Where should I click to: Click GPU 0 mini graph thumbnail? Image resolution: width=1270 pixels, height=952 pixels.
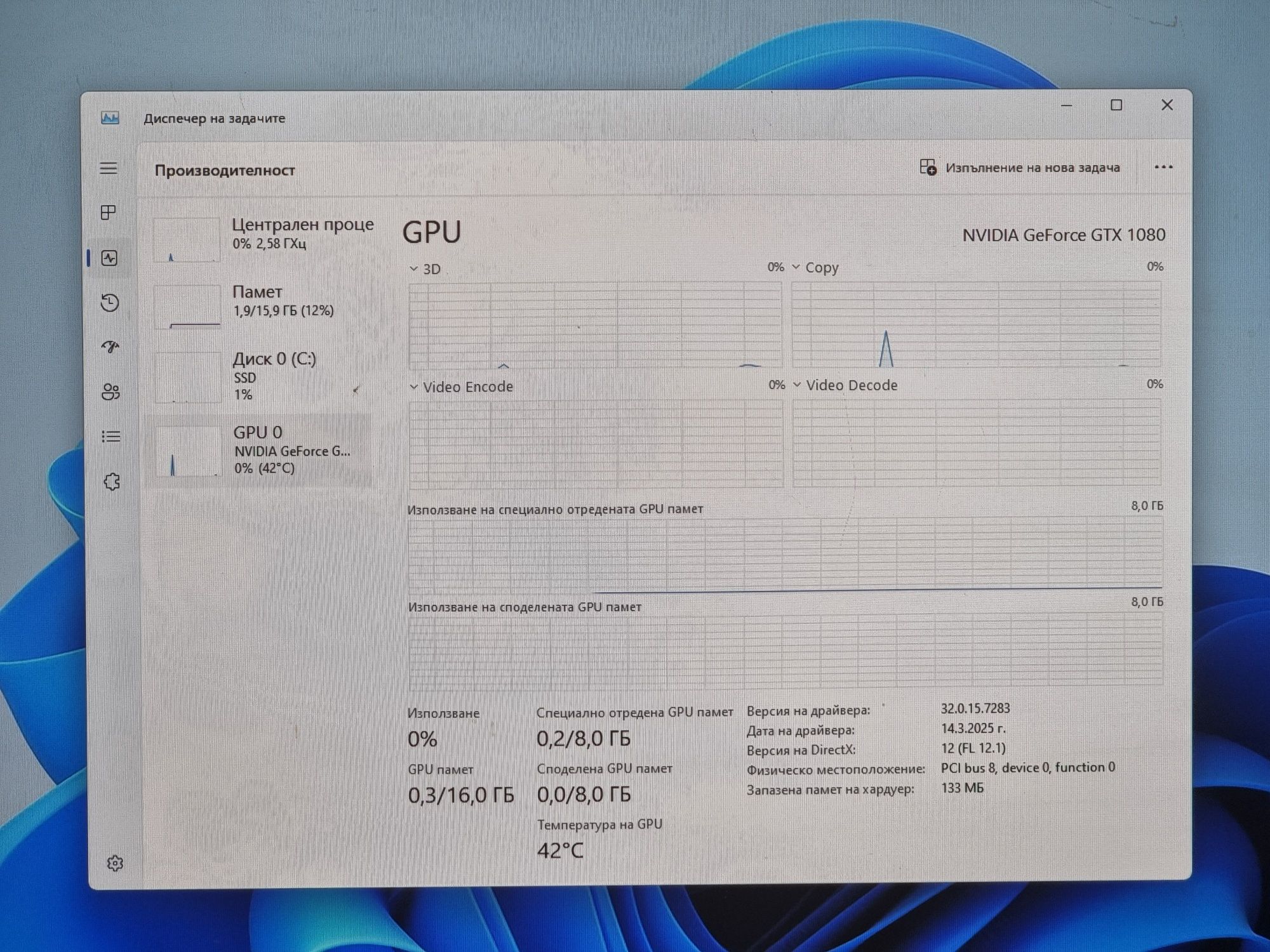tap(189, 452)
